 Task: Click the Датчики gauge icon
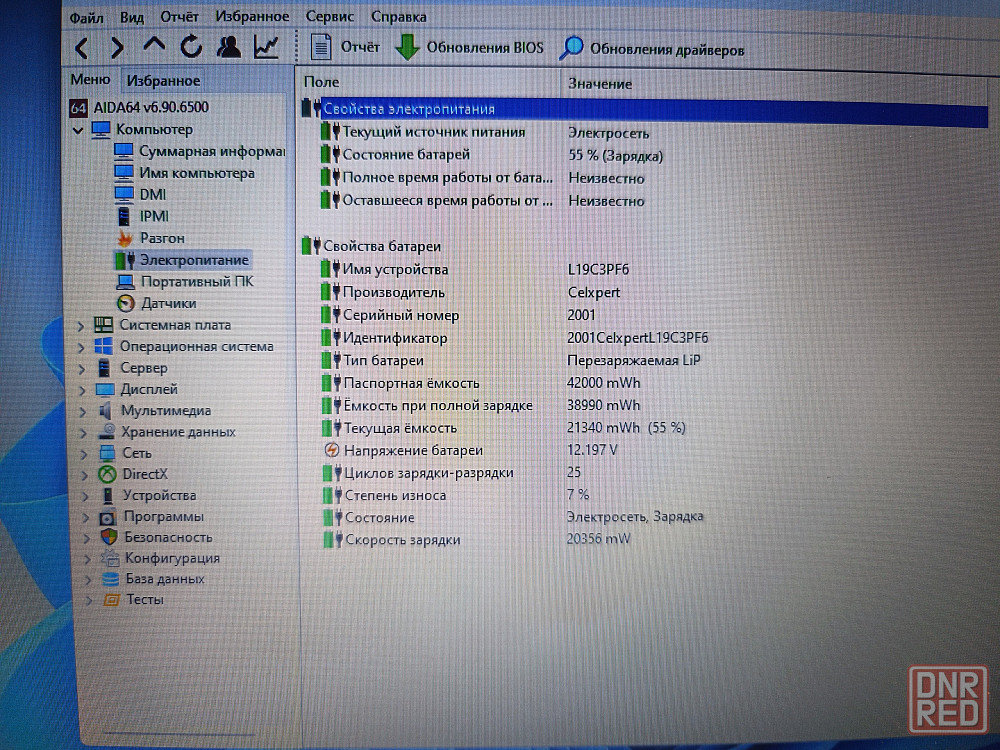click(126, 304)
